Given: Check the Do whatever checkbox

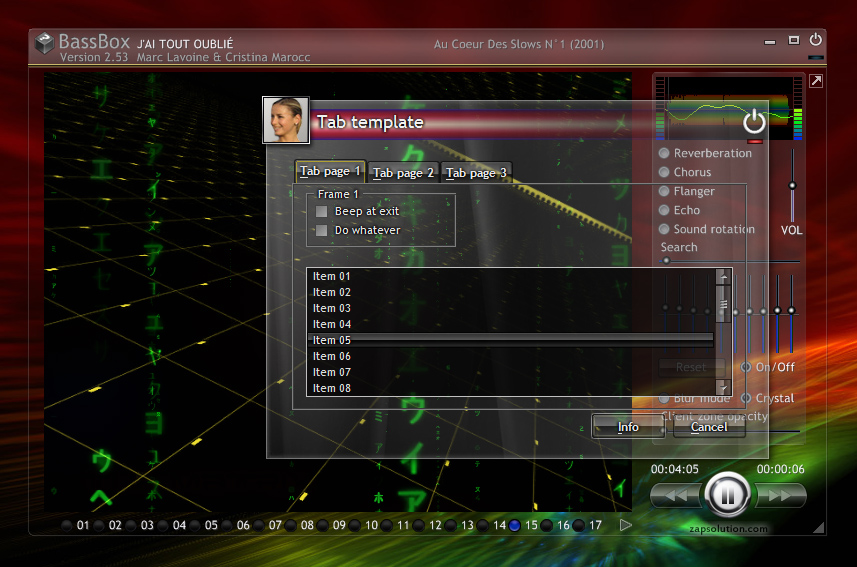Looking at the screenshot, I should tap(321, 230).
